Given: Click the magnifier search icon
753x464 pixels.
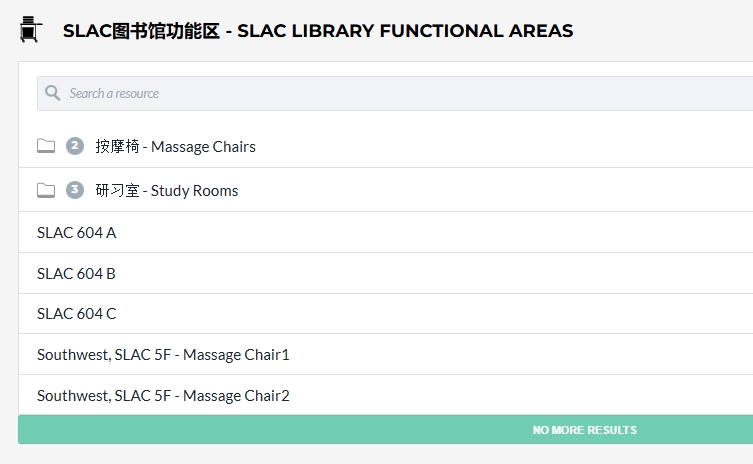Looking at the screenshot, I should 52,93.
